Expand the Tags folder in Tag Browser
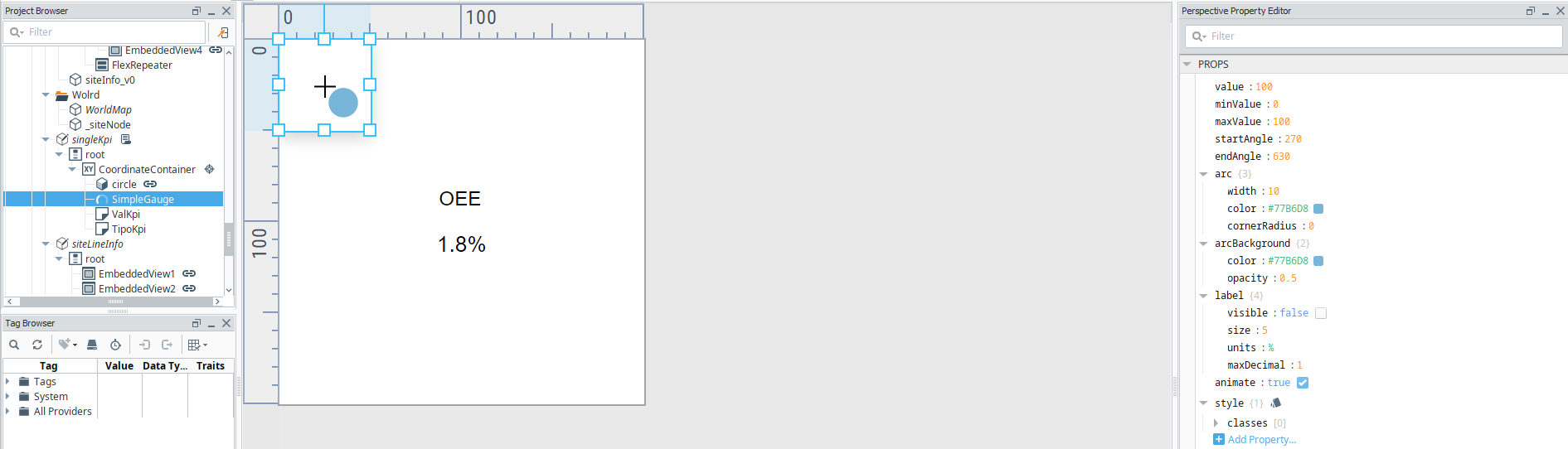1568x449 pixels. (8, 382)
